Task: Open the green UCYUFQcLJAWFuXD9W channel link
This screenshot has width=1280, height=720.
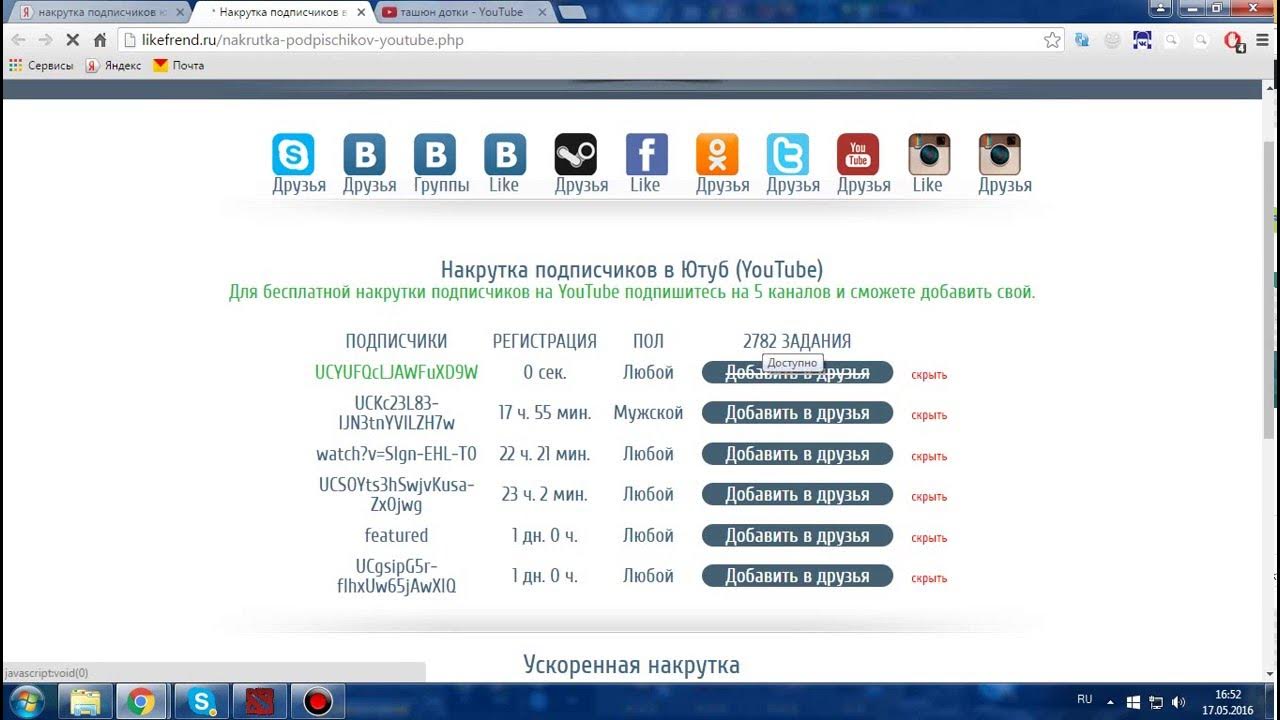Action: pyautogui.click(x=396, y=372)
